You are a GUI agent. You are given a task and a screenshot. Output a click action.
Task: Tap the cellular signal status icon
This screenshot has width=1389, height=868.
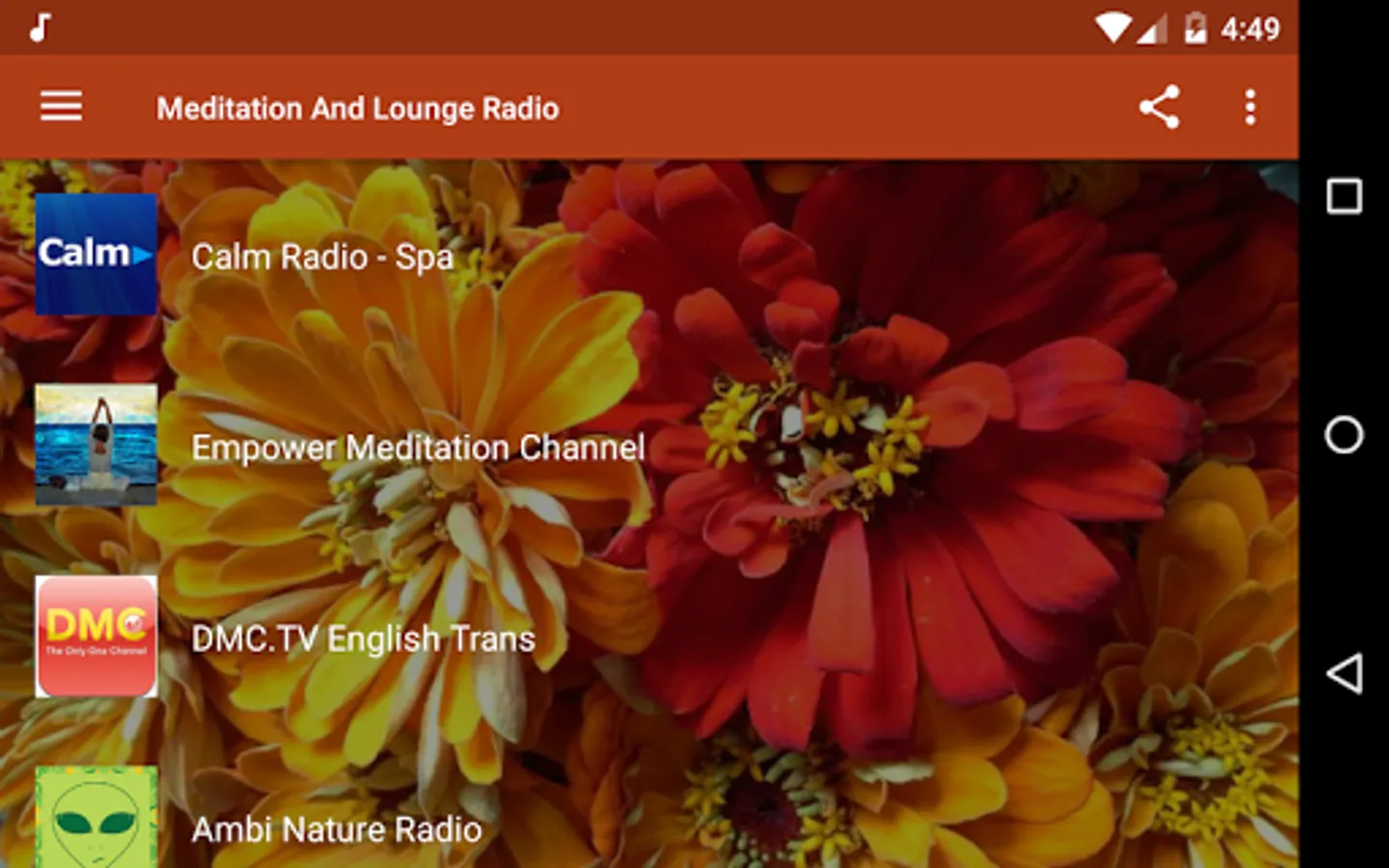pyautogui.click(x=1152, y=29)
